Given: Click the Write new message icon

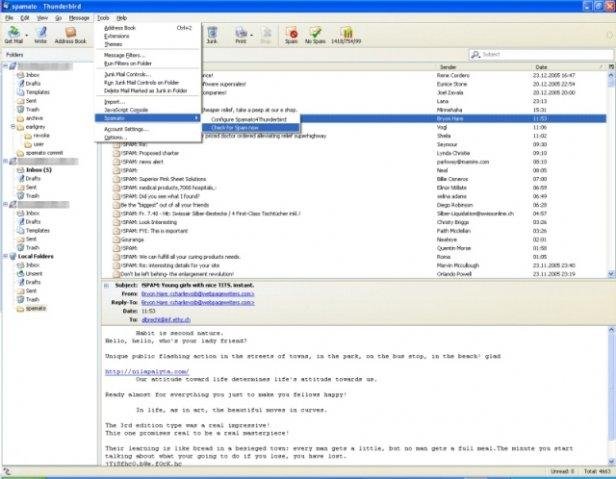Looking at the screenshot, I should [41, 34].
